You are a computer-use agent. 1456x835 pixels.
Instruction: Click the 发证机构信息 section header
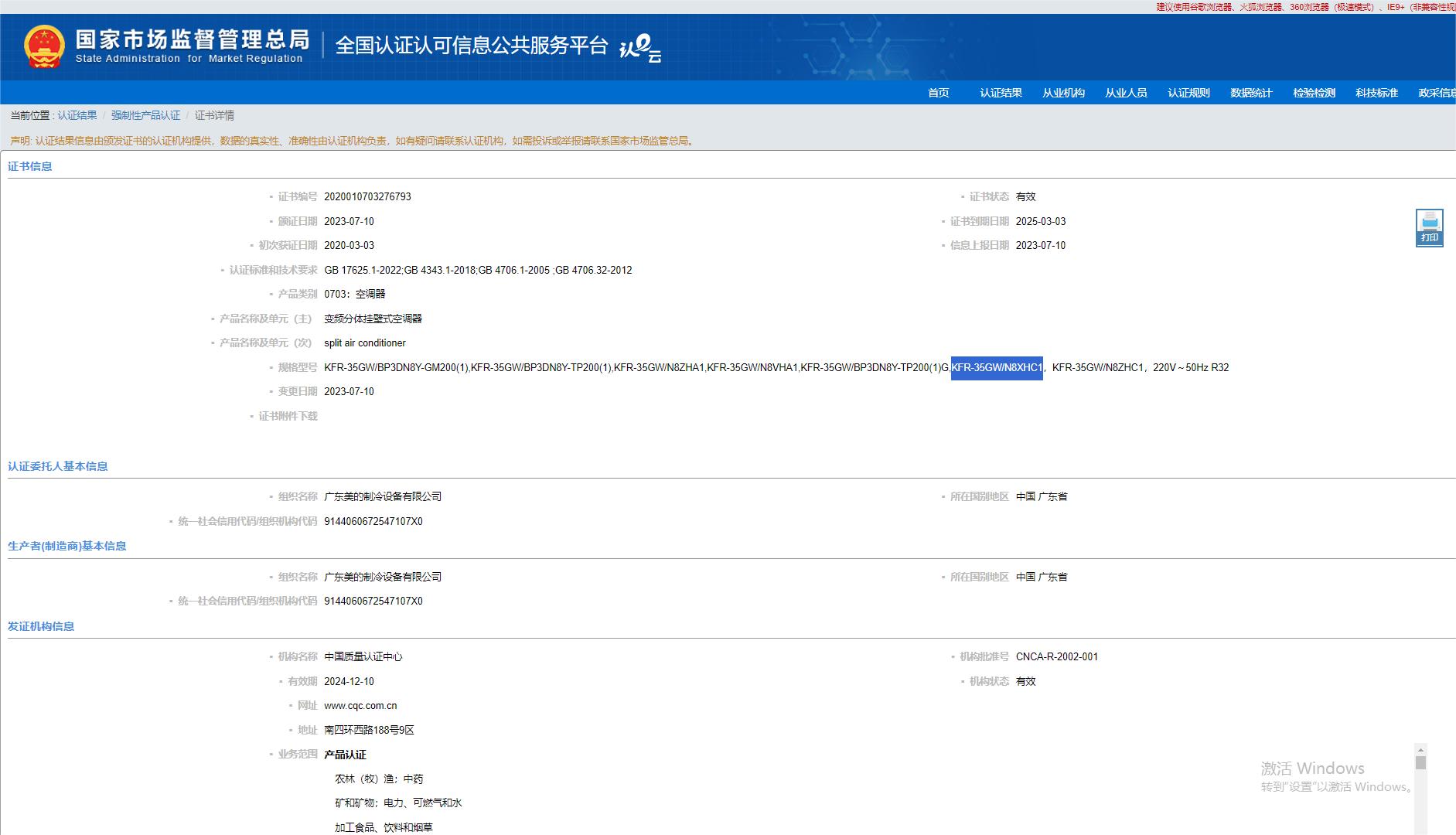click(41, 626)
